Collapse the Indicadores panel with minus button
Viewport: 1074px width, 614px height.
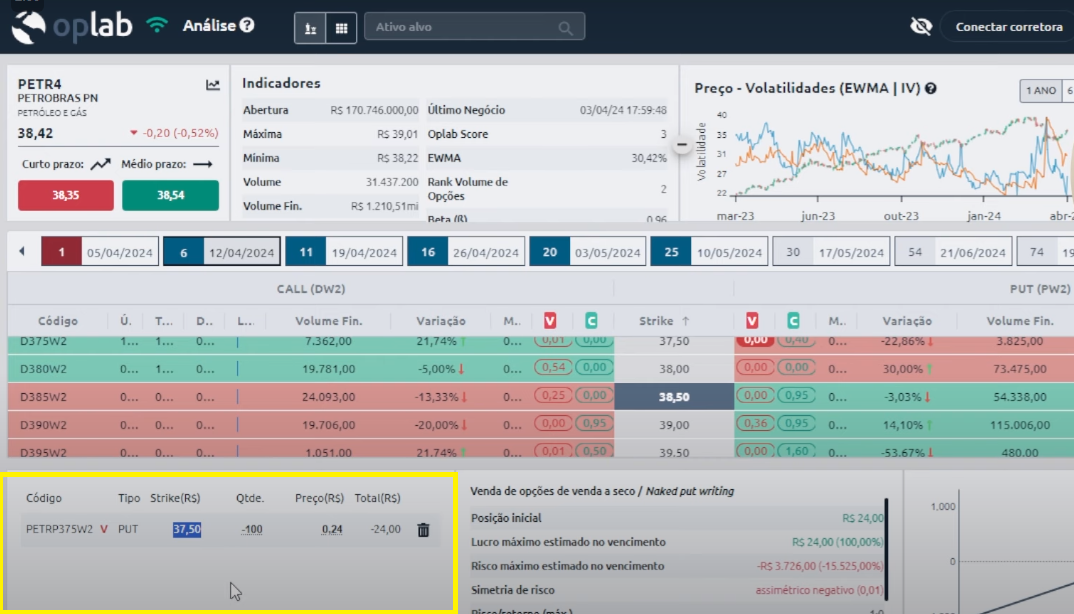(x=682, y=144)
